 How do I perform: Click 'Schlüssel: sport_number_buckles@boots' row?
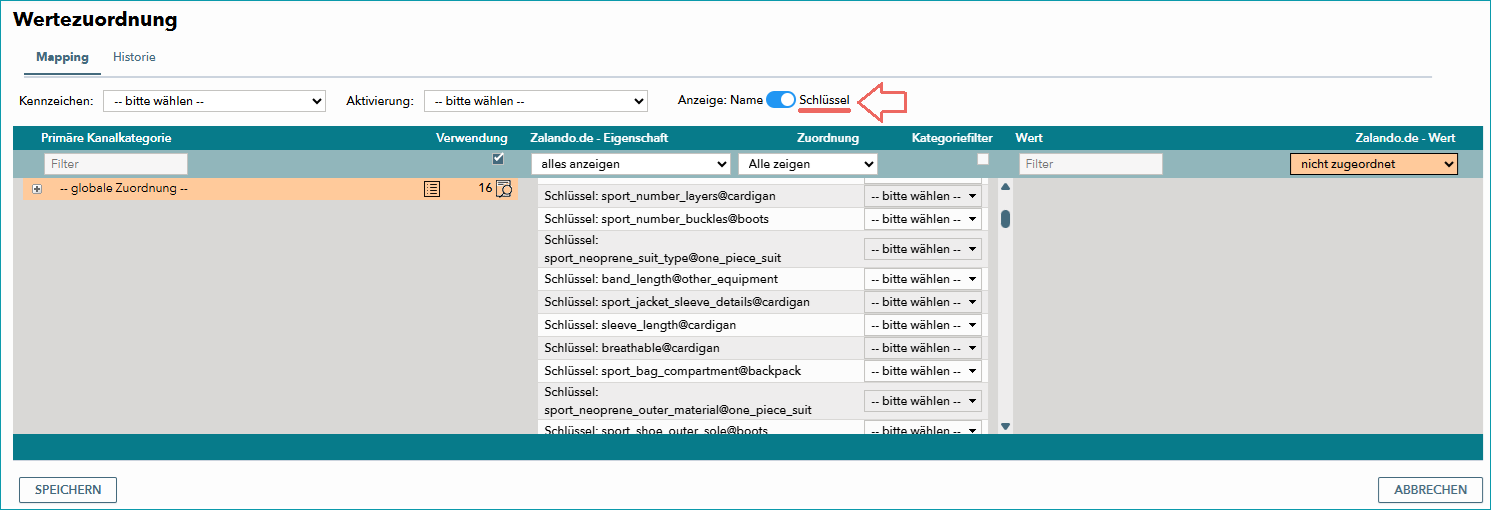point(657,219)
